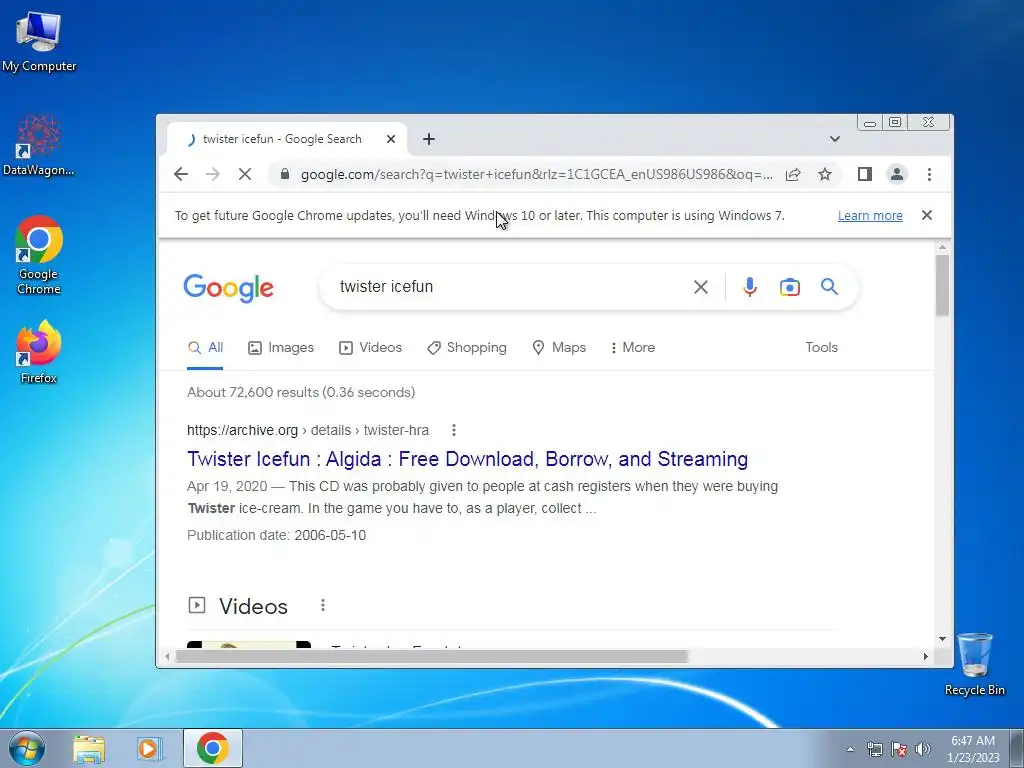Click the archive.org result URL breadcrumb

pyautogui.click(x=308, y=430)
